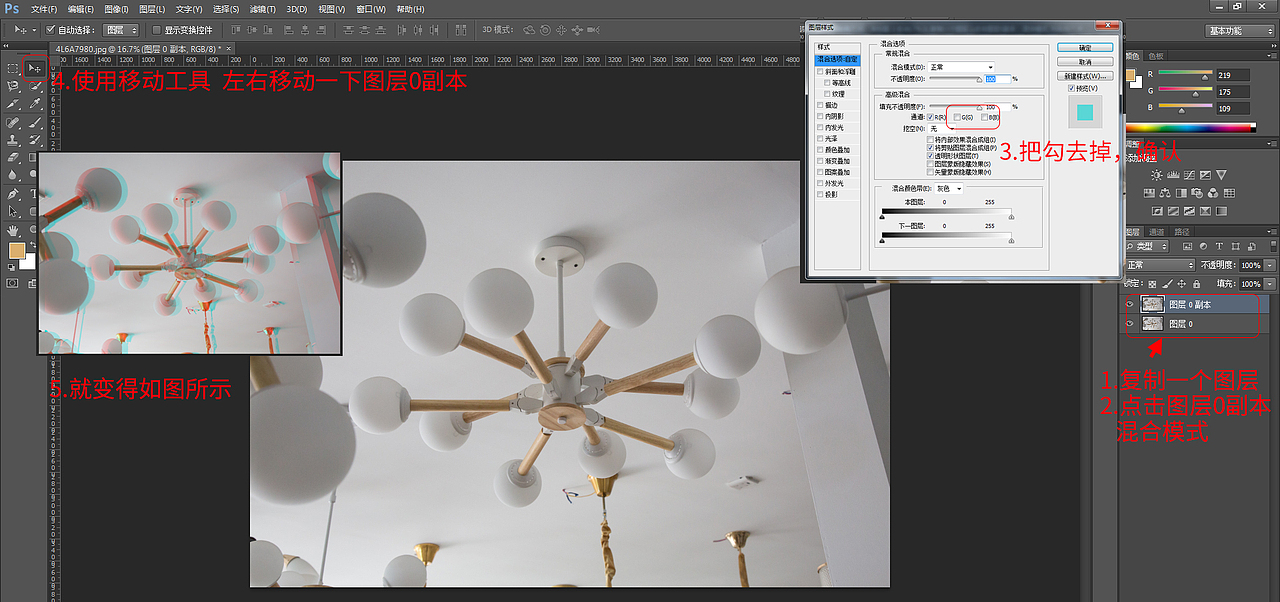Open 混合模式 dropdown in dialog
Viewport: 1280px width, 602px height.
point(961,67)
